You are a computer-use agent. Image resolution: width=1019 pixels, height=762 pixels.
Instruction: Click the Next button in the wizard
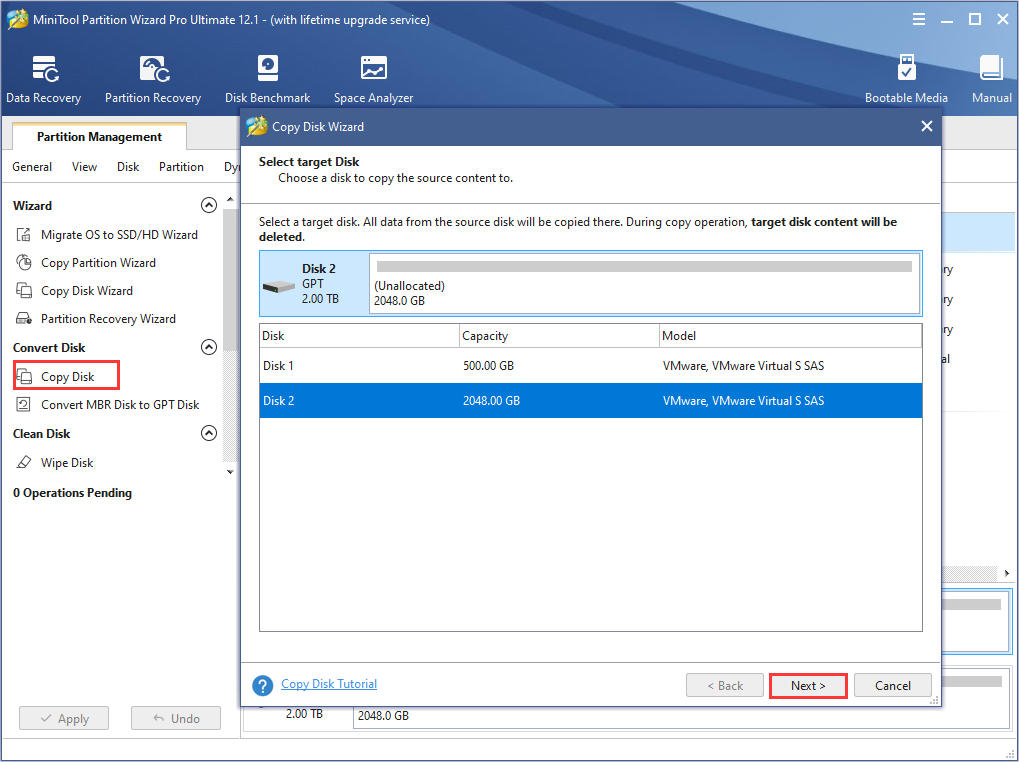[x=808, y=685]
